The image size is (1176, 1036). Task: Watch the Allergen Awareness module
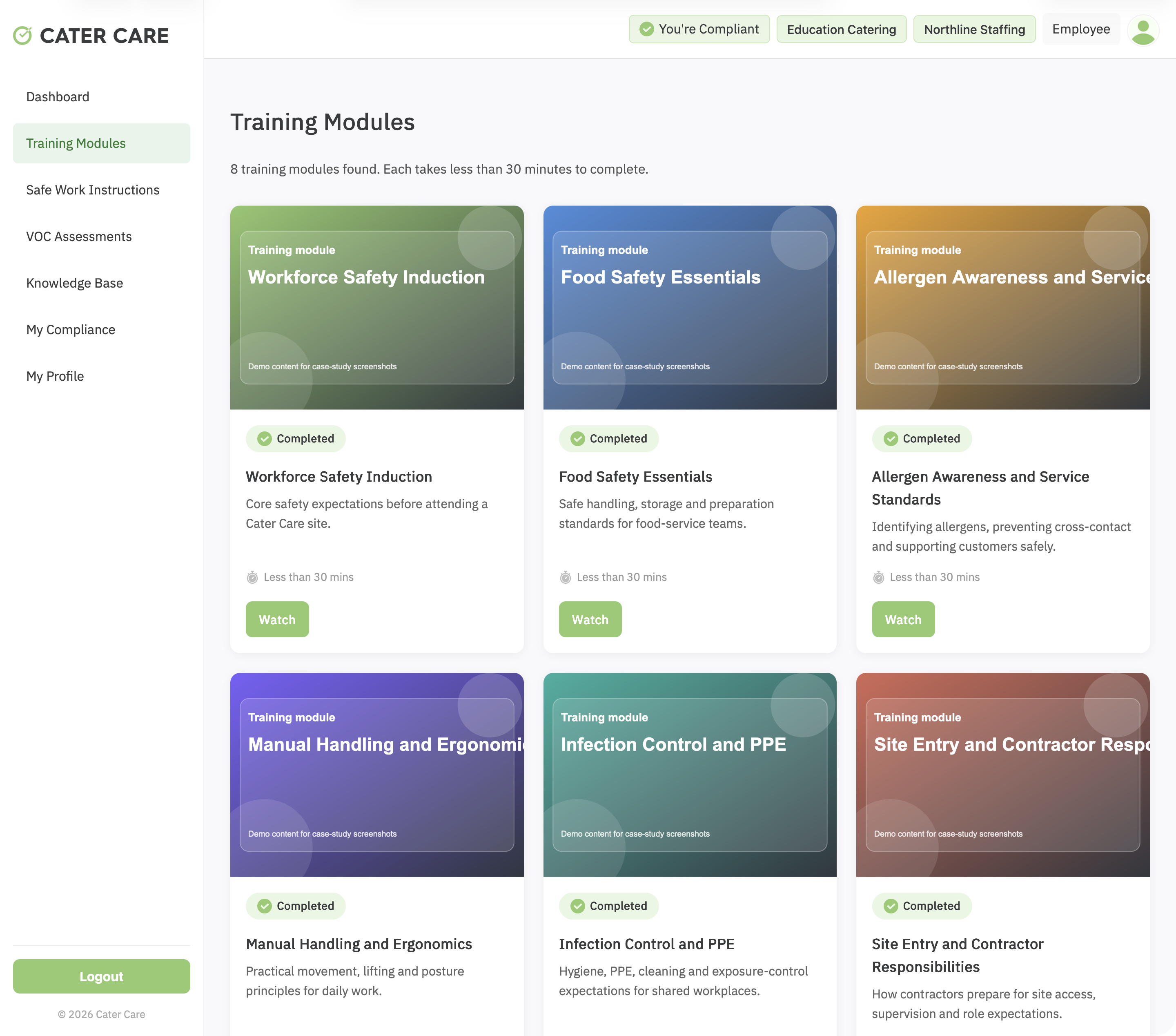903,619
